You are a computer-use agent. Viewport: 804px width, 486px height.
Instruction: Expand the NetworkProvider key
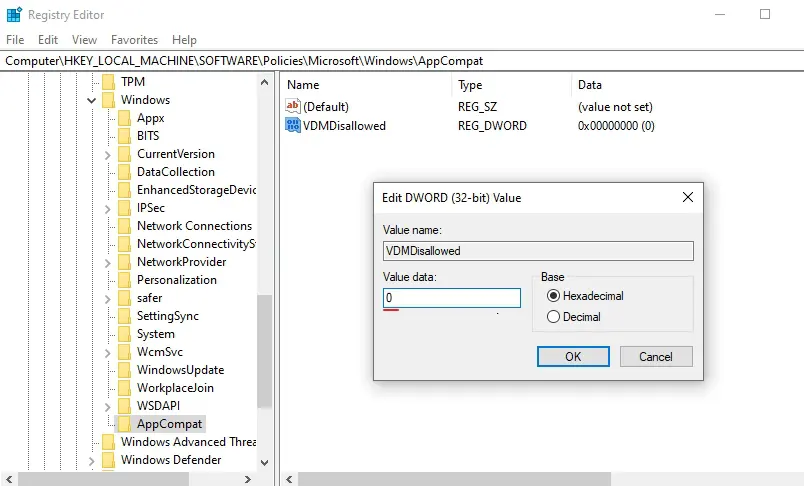point(108,262)
